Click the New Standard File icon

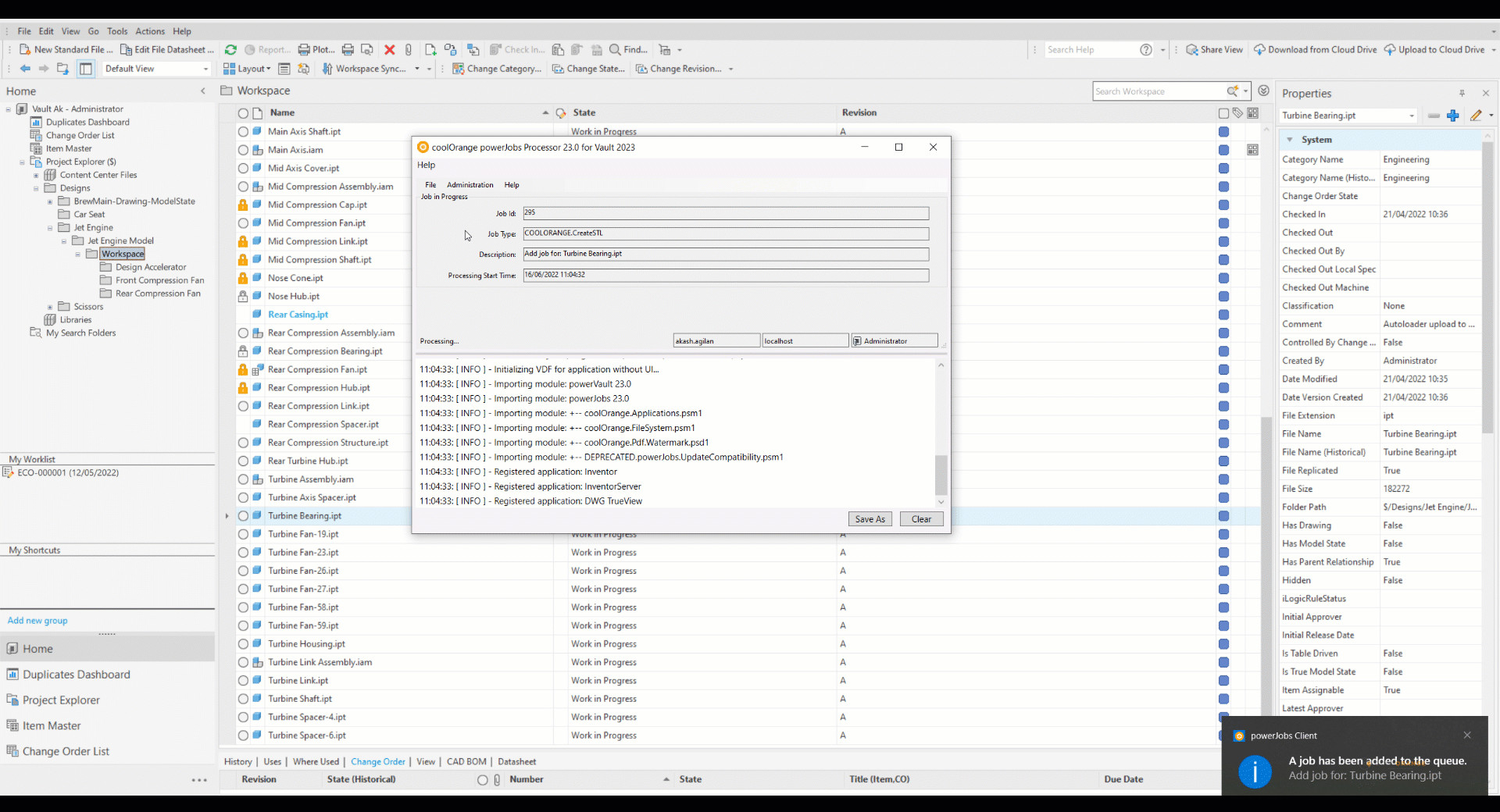[24, 50]
